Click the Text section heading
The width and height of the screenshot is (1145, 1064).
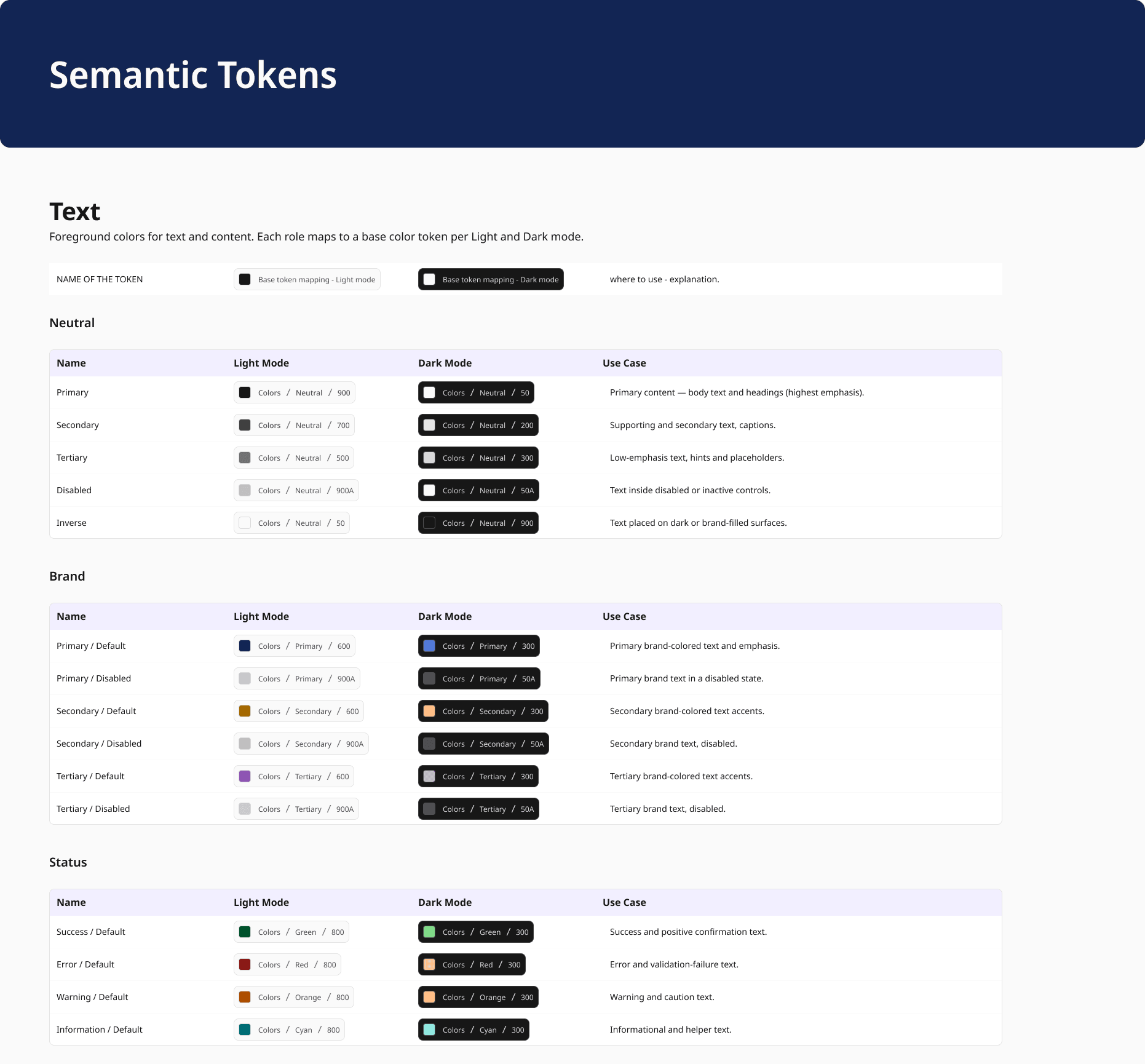coord(74,212)
